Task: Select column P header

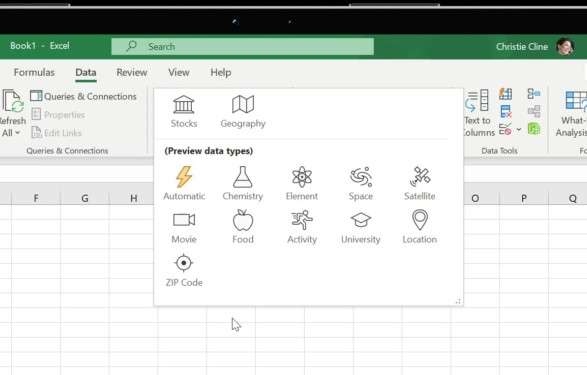Action: (x=524, y=198)
